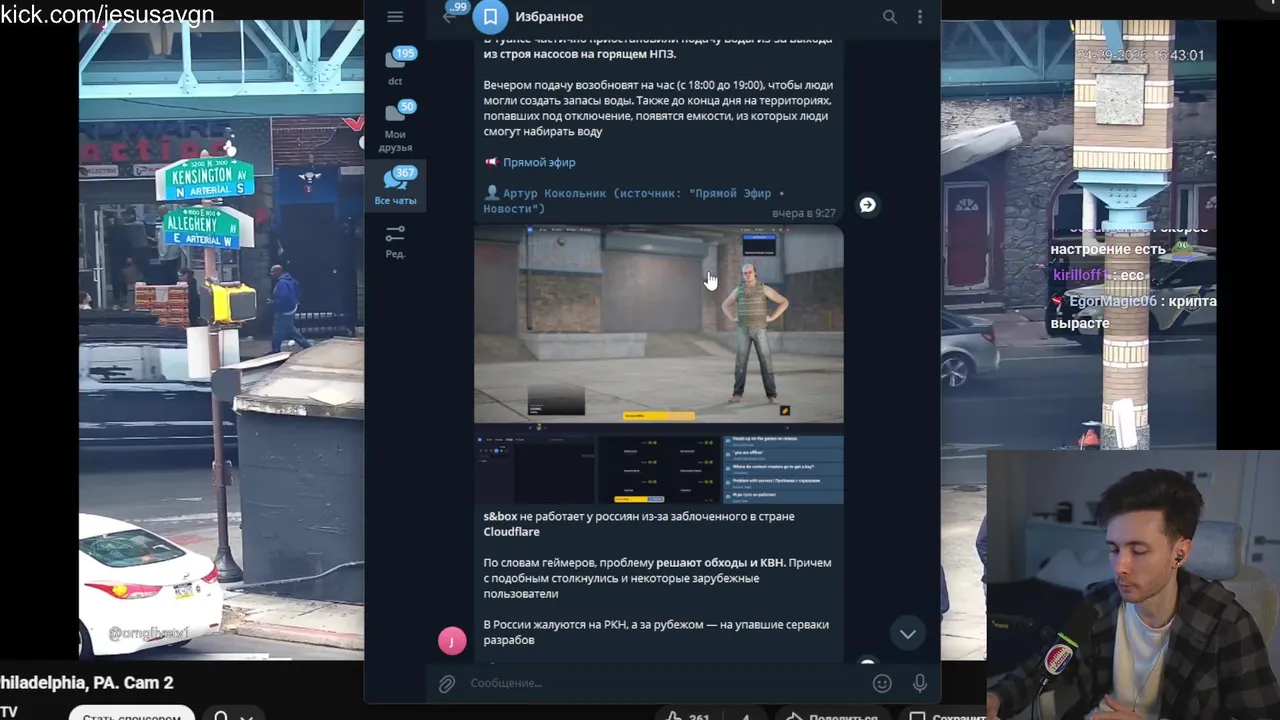The height and width of the screenshot is (720, 1280).
Task: Attach a file with the paperclip icon
Action: point(447,683)
